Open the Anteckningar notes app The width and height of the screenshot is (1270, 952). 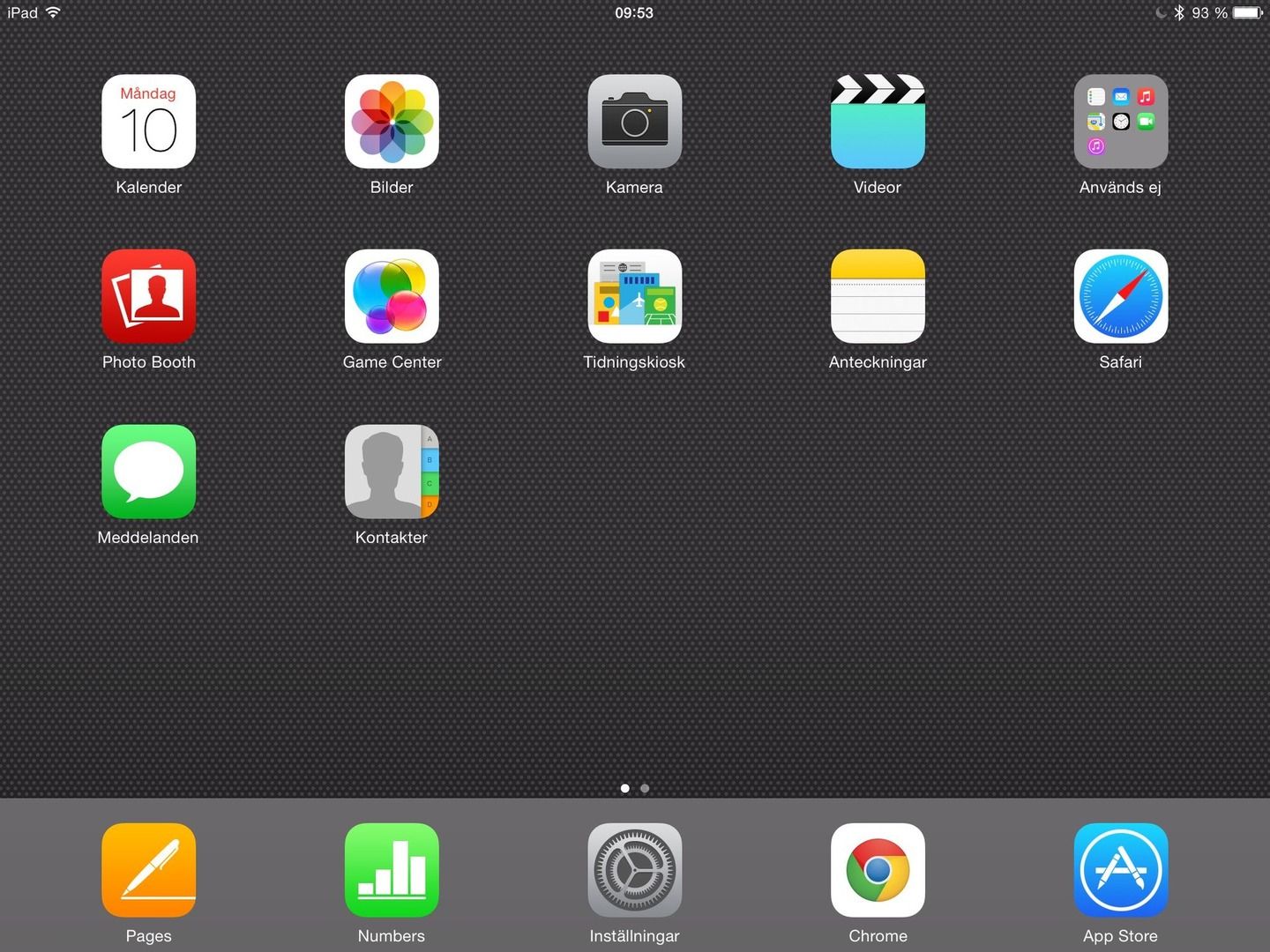[x=878, y=296]
